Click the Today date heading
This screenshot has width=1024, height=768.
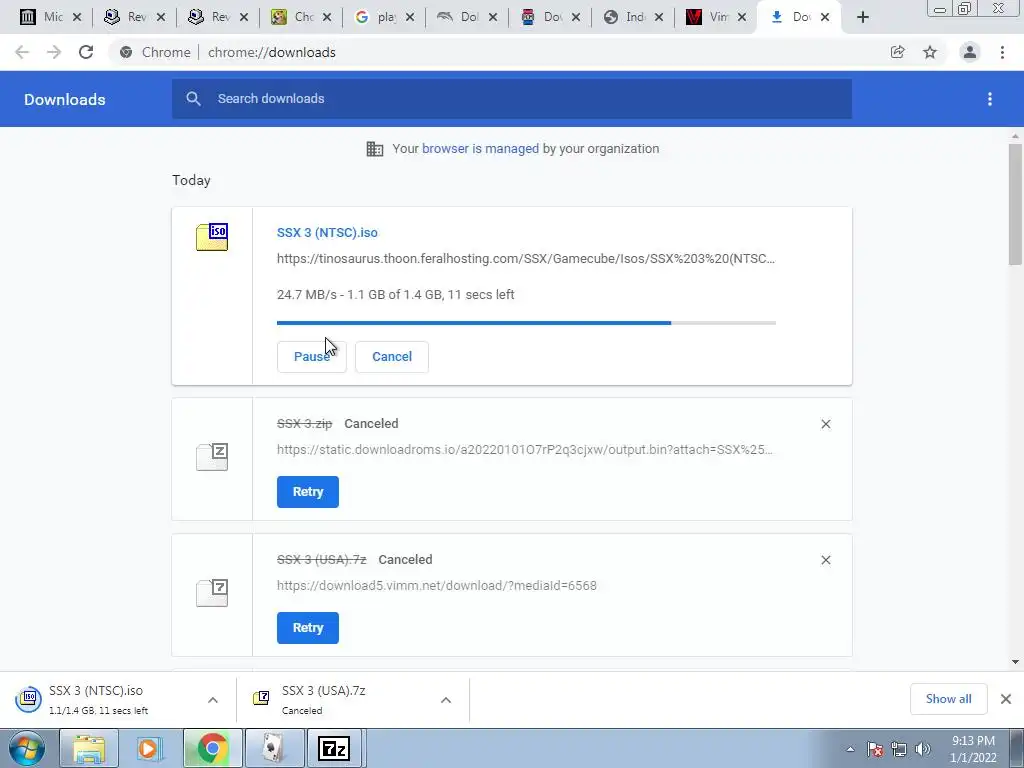[191, 180]
